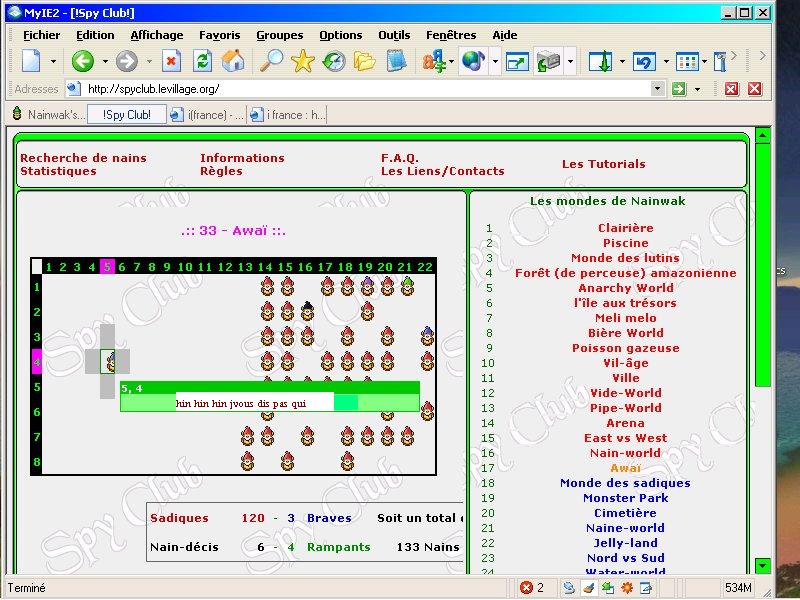This screenshot has width=800, height=600.
Task: Expand the text size dropdown arrow
Action: tap(452, 62)
